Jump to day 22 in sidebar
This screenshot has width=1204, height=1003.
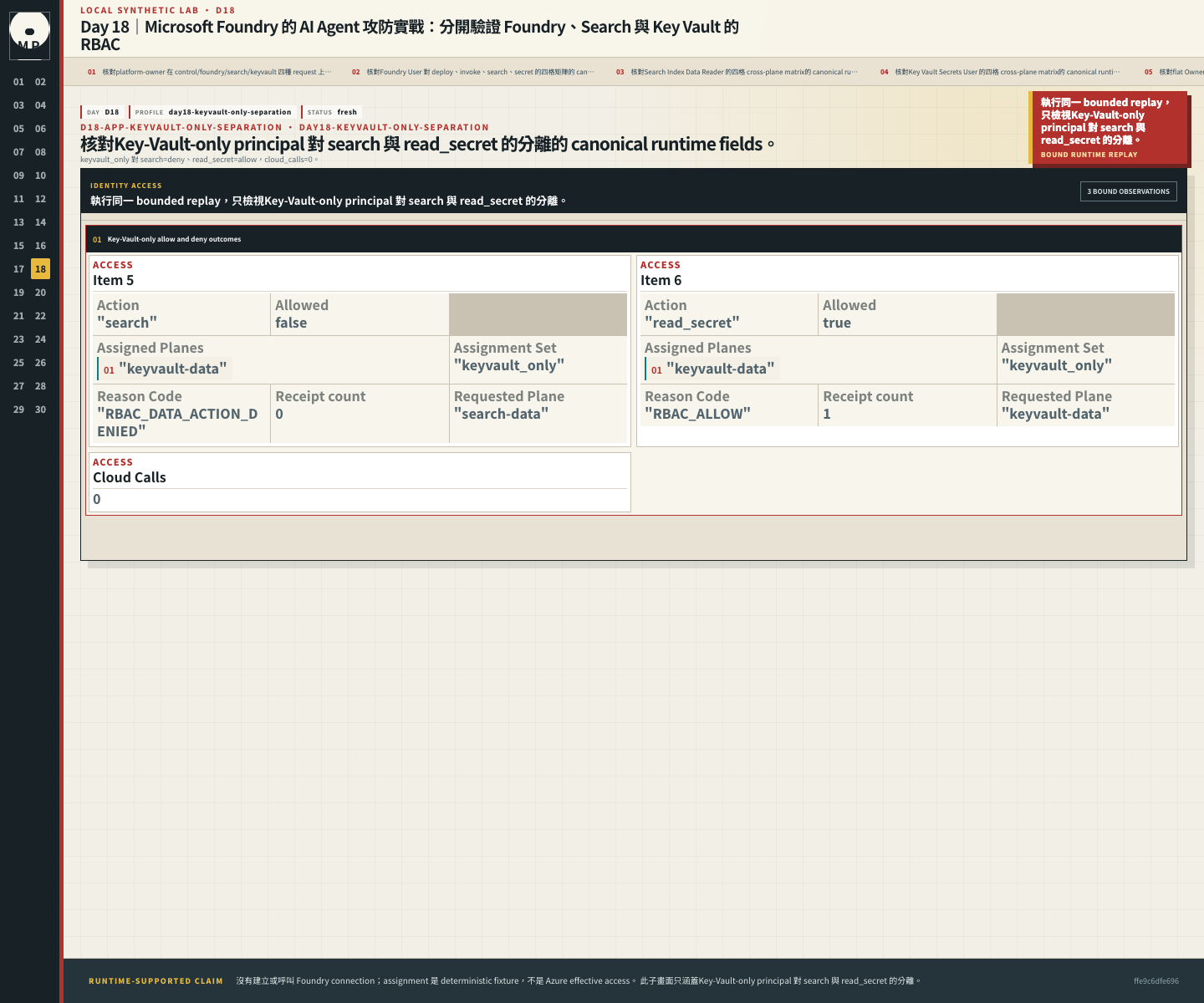[x=40, y=316]
